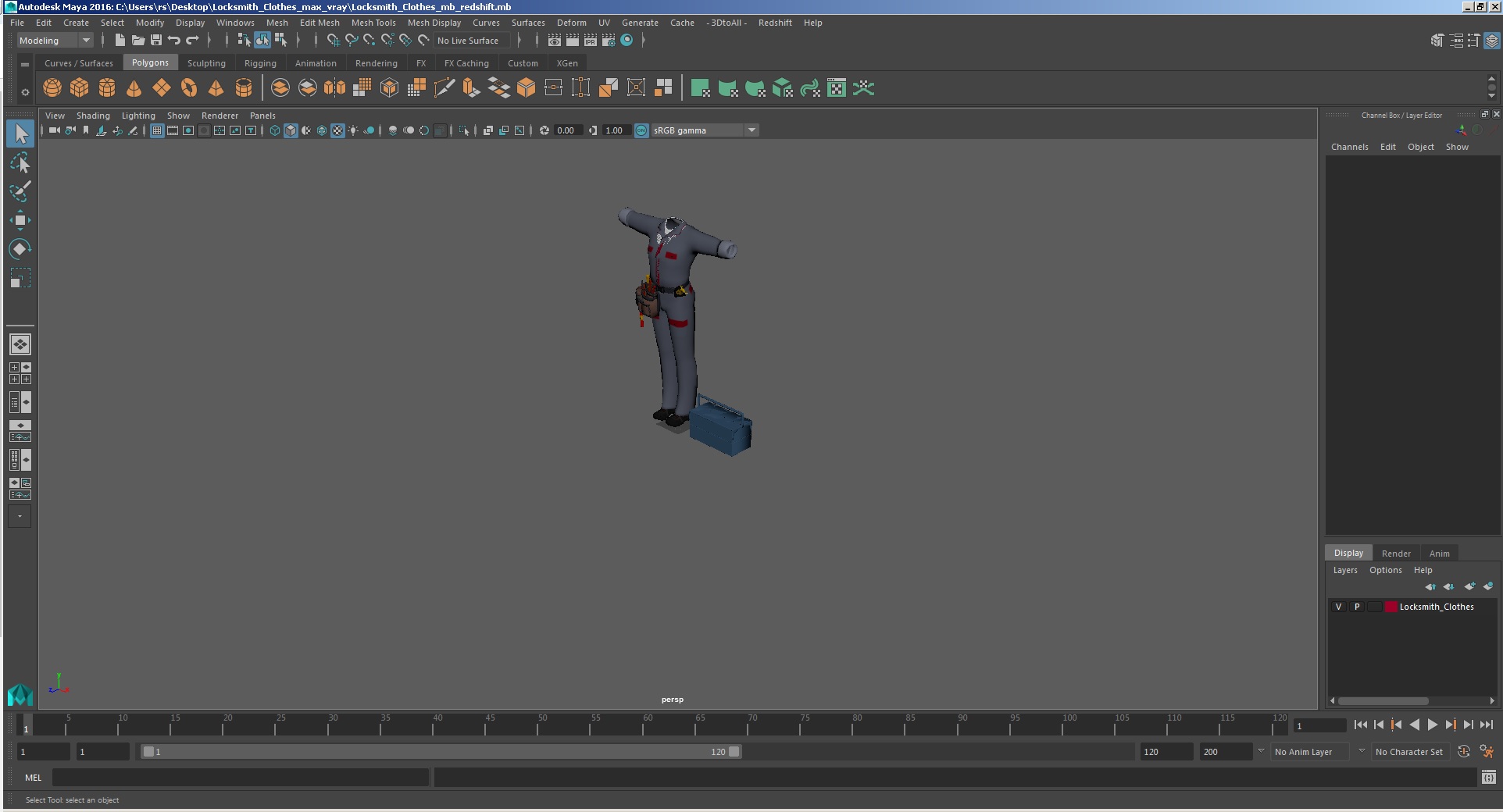This screenshot has width=1503, height=812.
Task: Open the shelf settings gear menu
Action: click(x=25, y=92)
